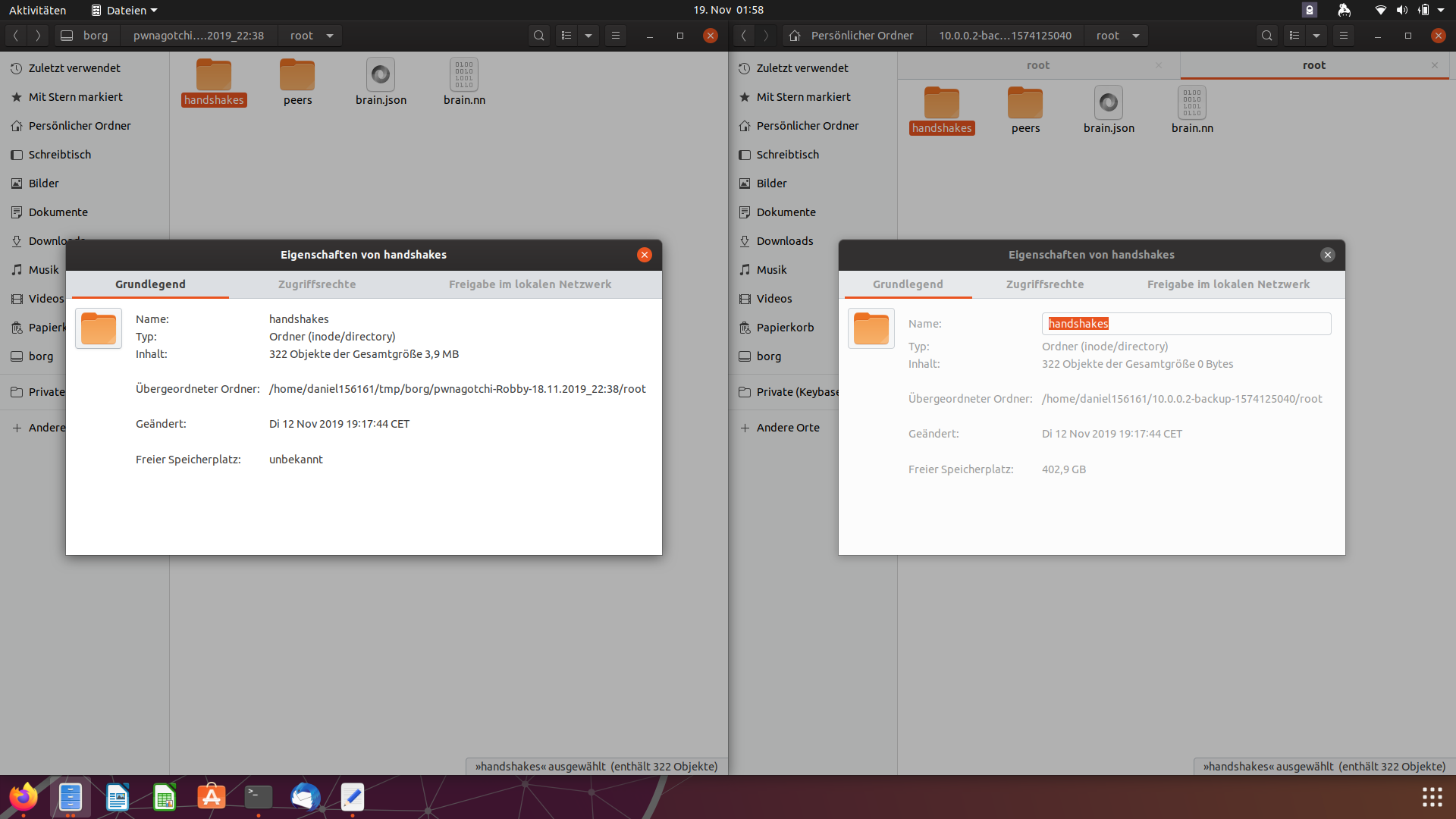
Task: Open Freigabe im lokalen Netzwerk tab right dialog
Action: click(1228, 284)
